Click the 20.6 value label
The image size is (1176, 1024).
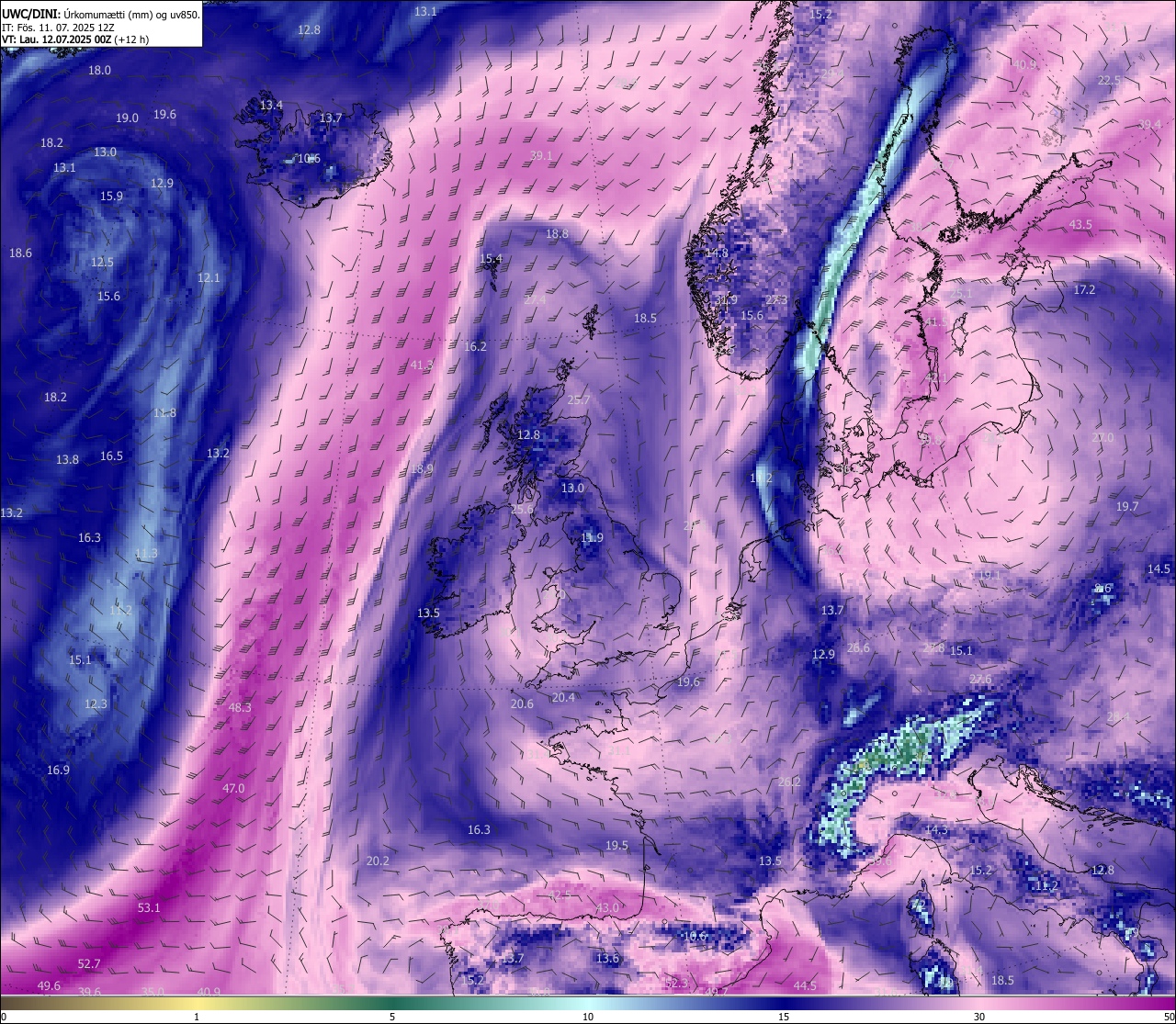[x=522, y=703]
